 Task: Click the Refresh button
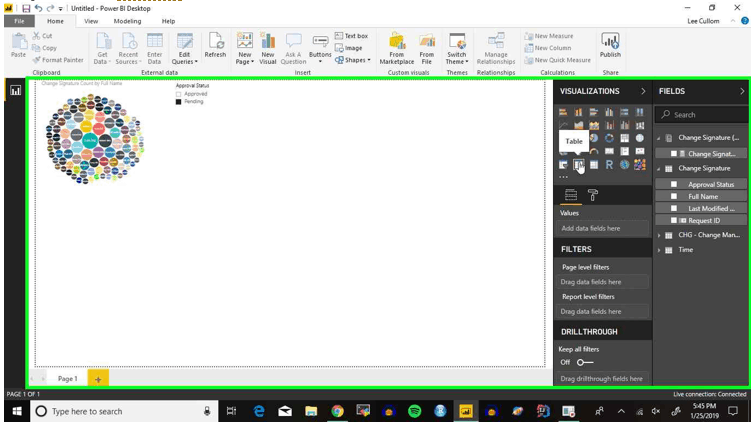[x=215, y=46]
